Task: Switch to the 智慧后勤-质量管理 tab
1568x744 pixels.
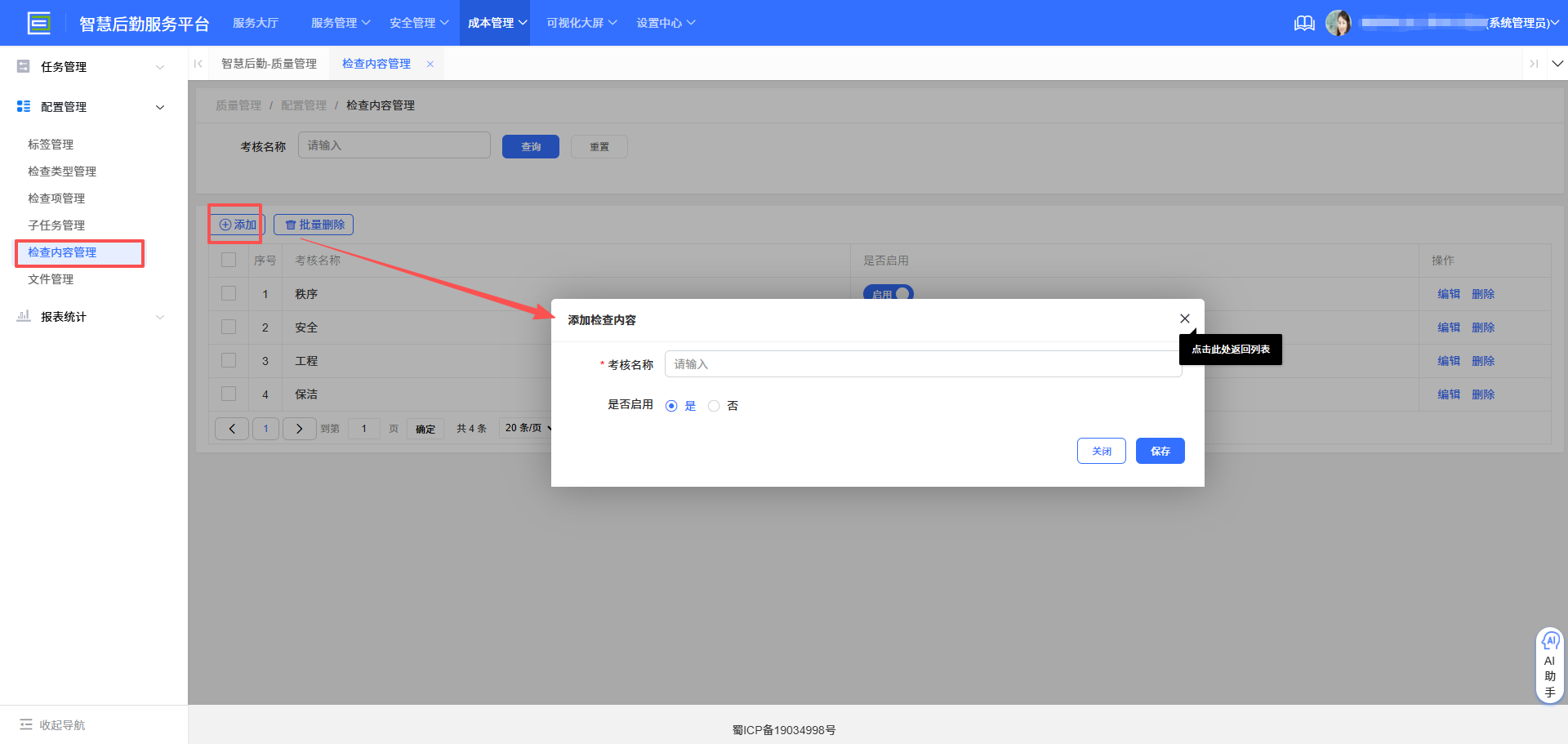Action: pos(269,63)
